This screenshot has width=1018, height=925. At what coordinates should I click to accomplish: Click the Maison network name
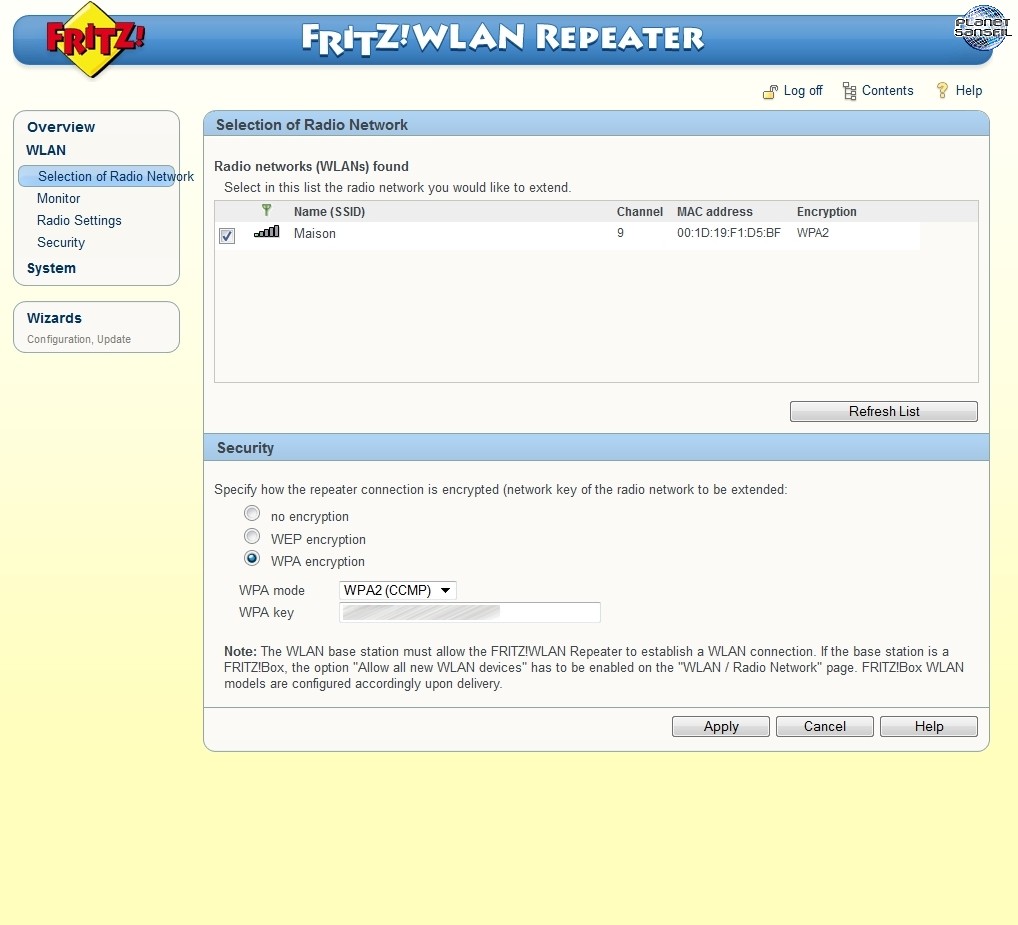315,234
